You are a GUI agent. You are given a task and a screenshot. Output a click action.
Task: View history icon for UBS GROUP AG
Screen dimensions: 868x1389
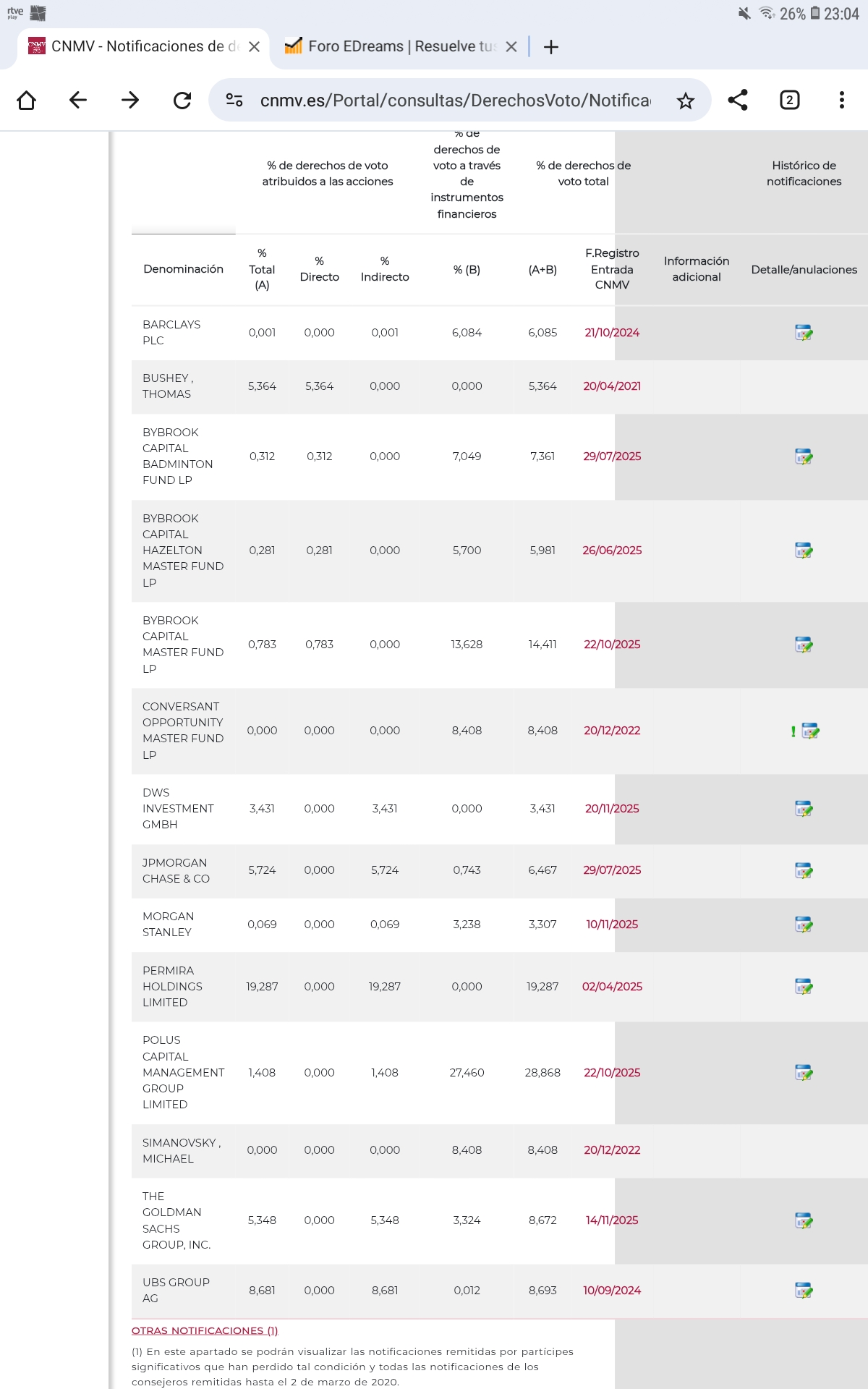click(x=804, y=1291)
